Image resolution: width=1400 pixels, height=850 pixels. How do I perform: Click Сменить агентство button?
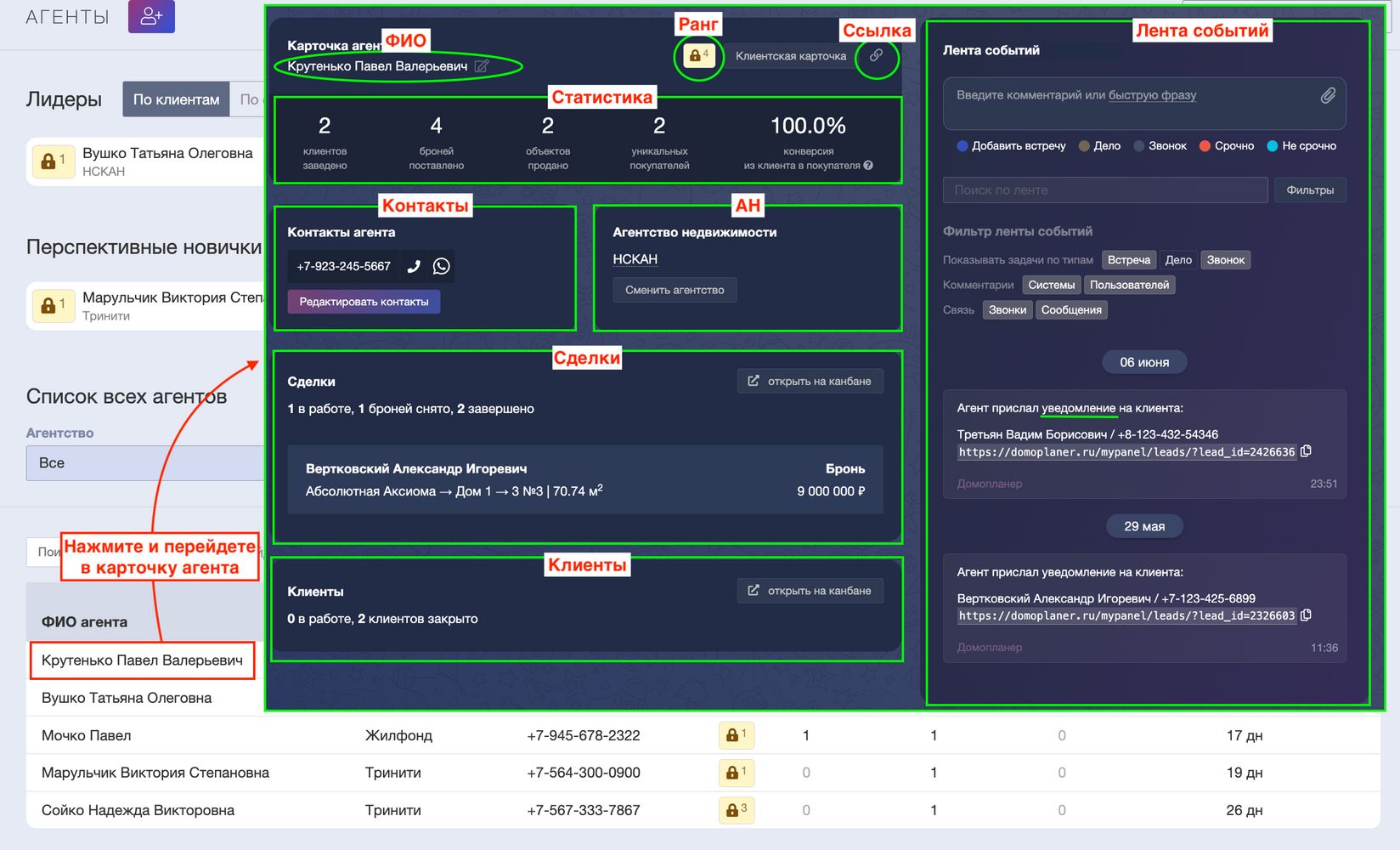point(675,290)
